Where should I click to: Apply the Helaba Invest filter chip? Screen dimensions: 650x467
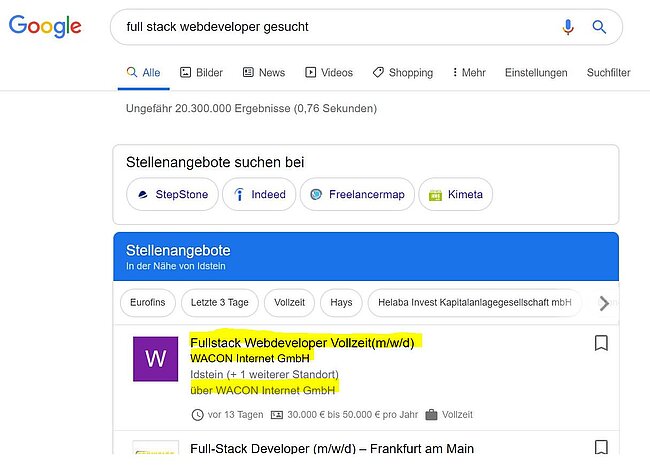[x=475, y=302]
